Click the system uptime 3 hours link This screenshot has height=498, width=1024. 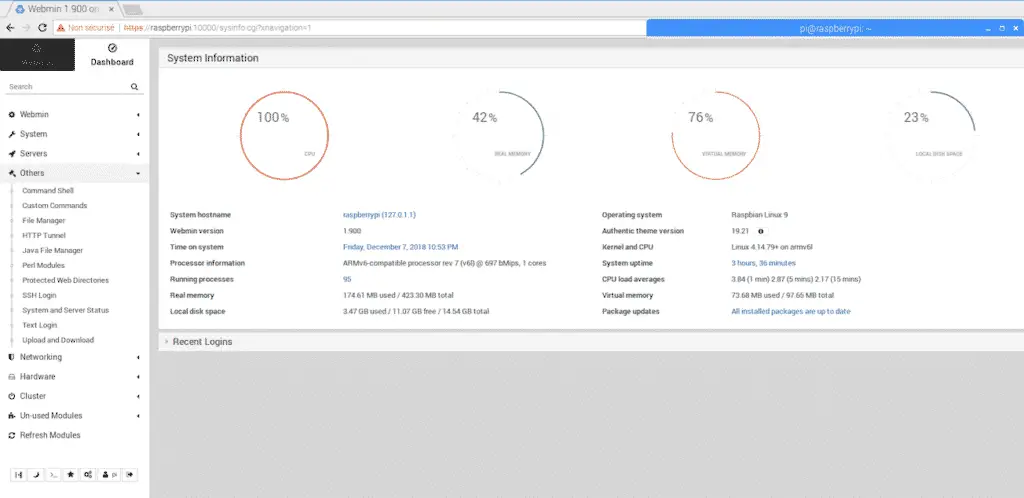click(763, 263)
